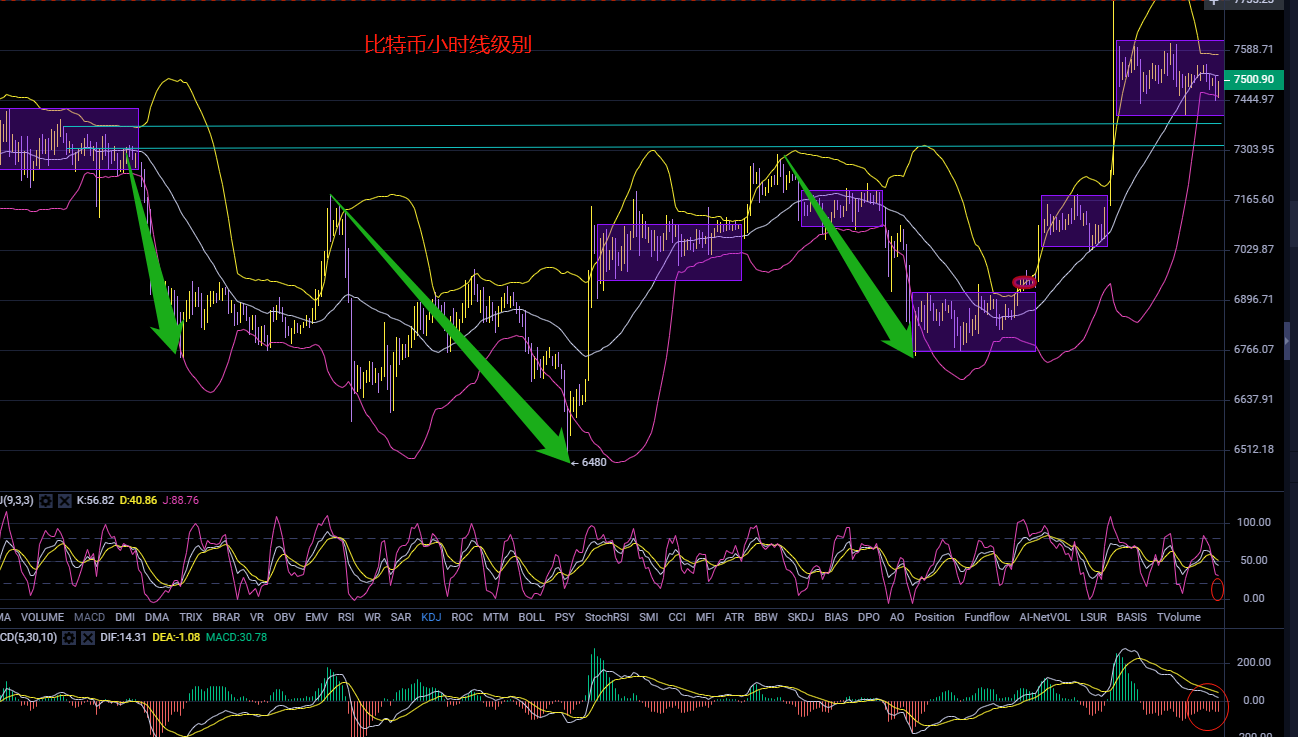
Task: Click the Position indicator
Action: point(934,617)
